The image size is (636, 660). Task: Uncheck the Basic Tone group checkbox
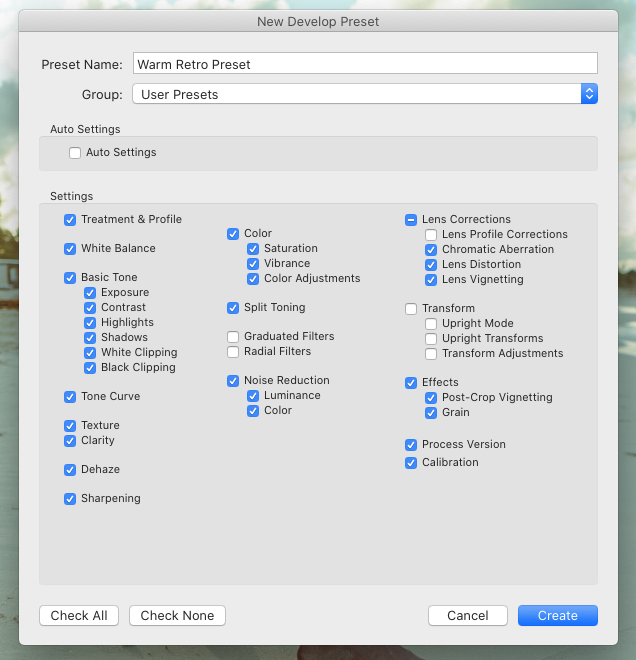coord(70,278)
